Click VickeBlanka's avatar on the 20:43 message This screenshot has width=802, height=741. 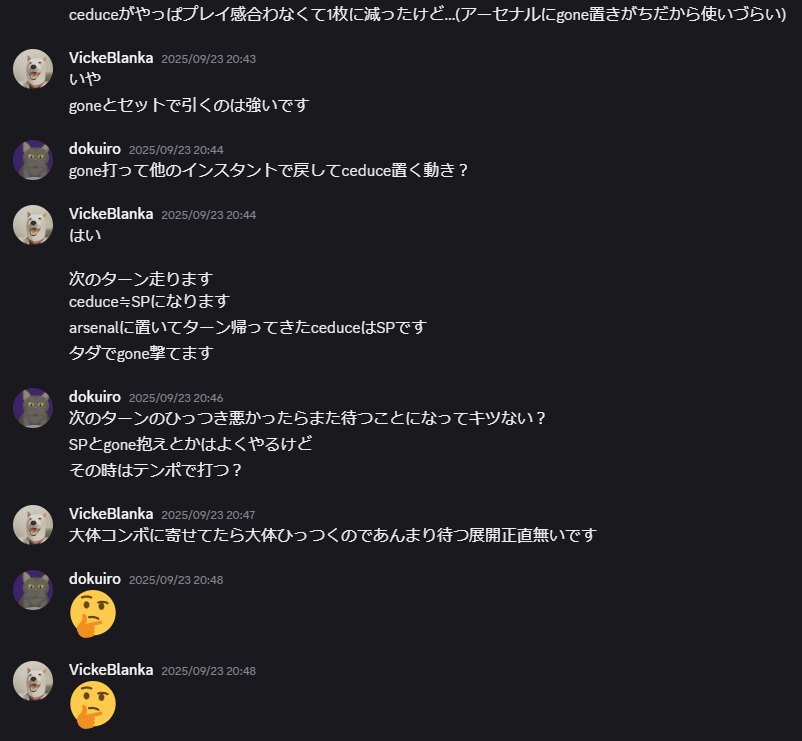point(33,69)
